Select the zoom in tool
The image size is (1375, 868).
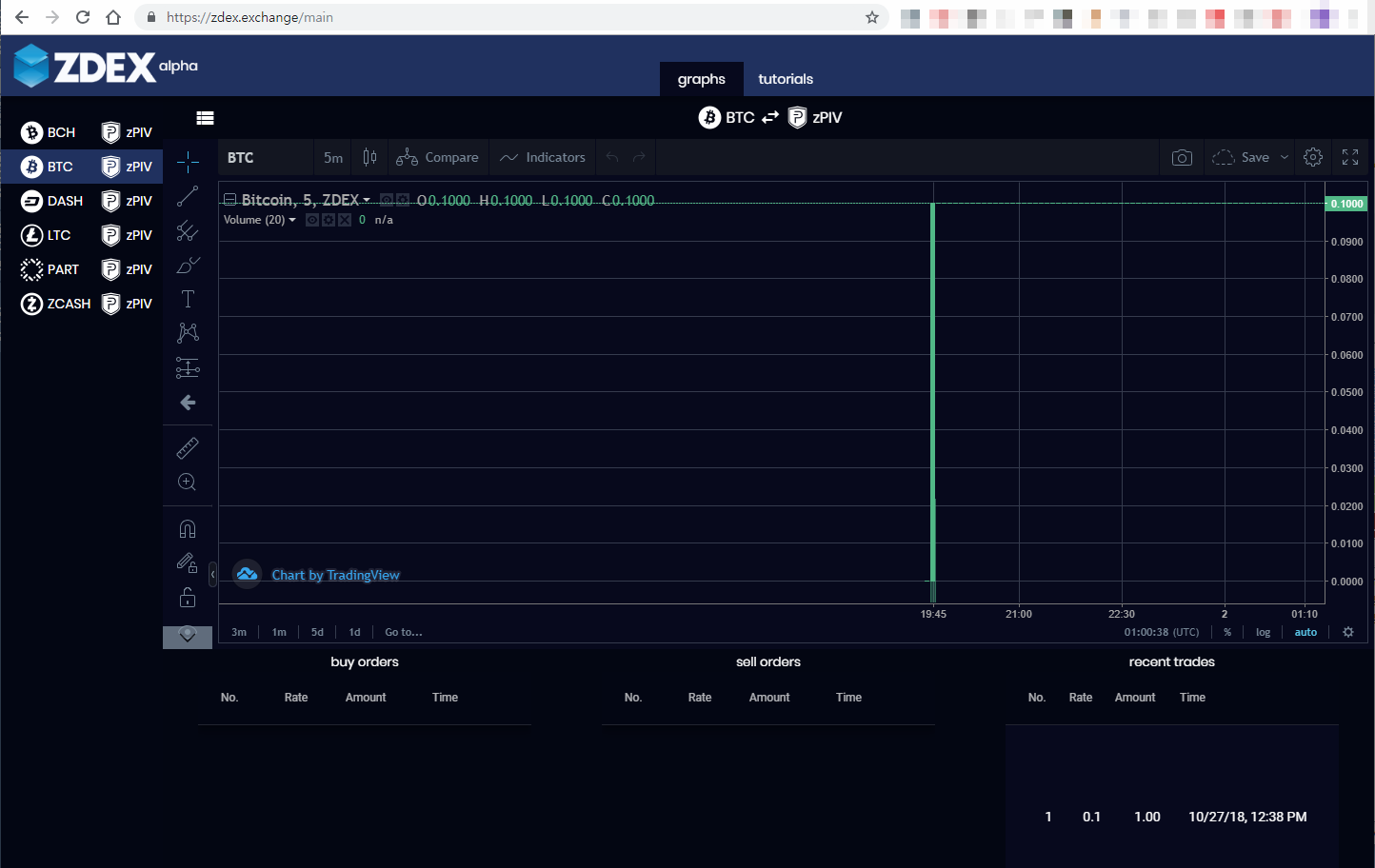188,483
